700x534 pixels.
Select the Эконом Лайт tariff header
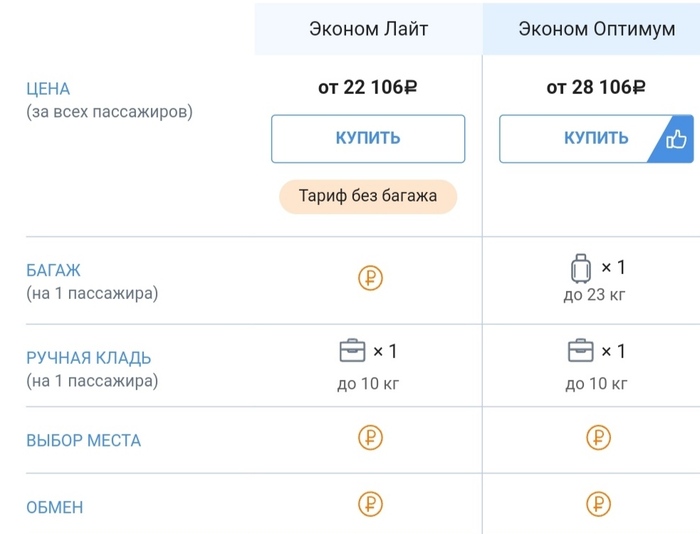368,29
